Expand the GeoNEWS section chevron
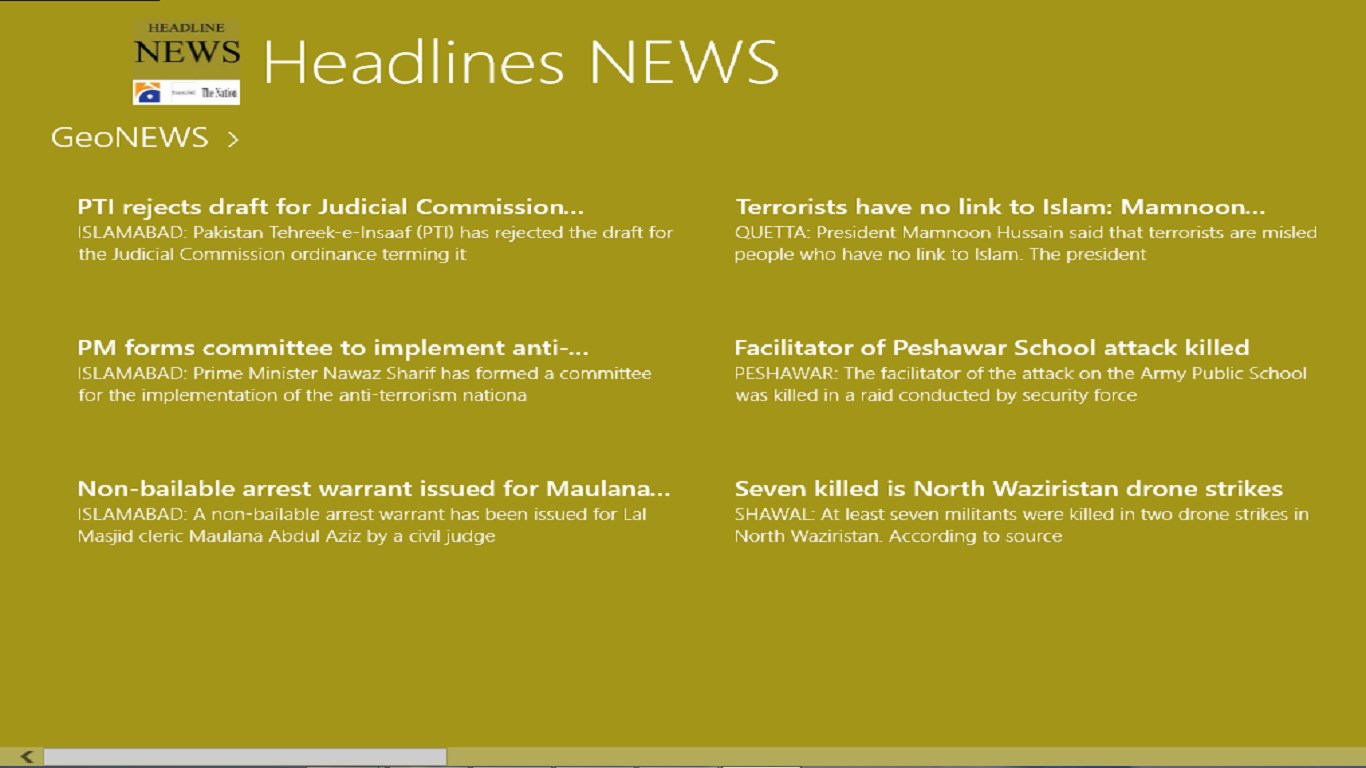Screen dimensions: 1366x768 (x=231, y=139)
